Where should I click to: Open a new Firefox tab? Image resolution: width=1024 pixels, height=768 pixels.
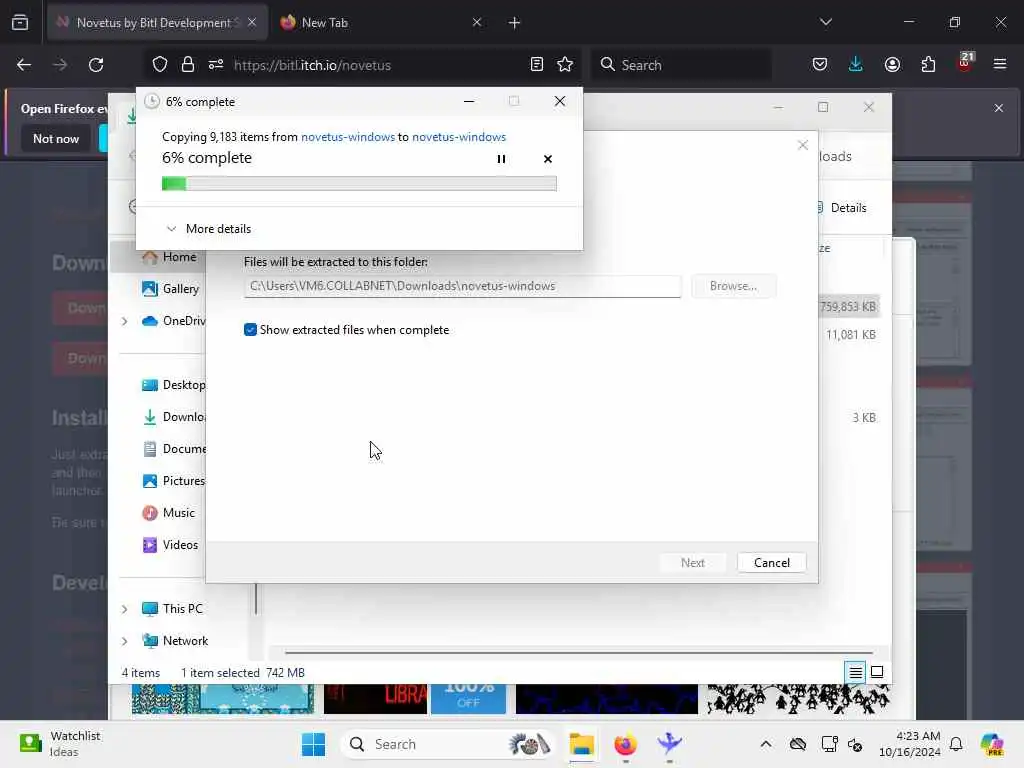515,23
